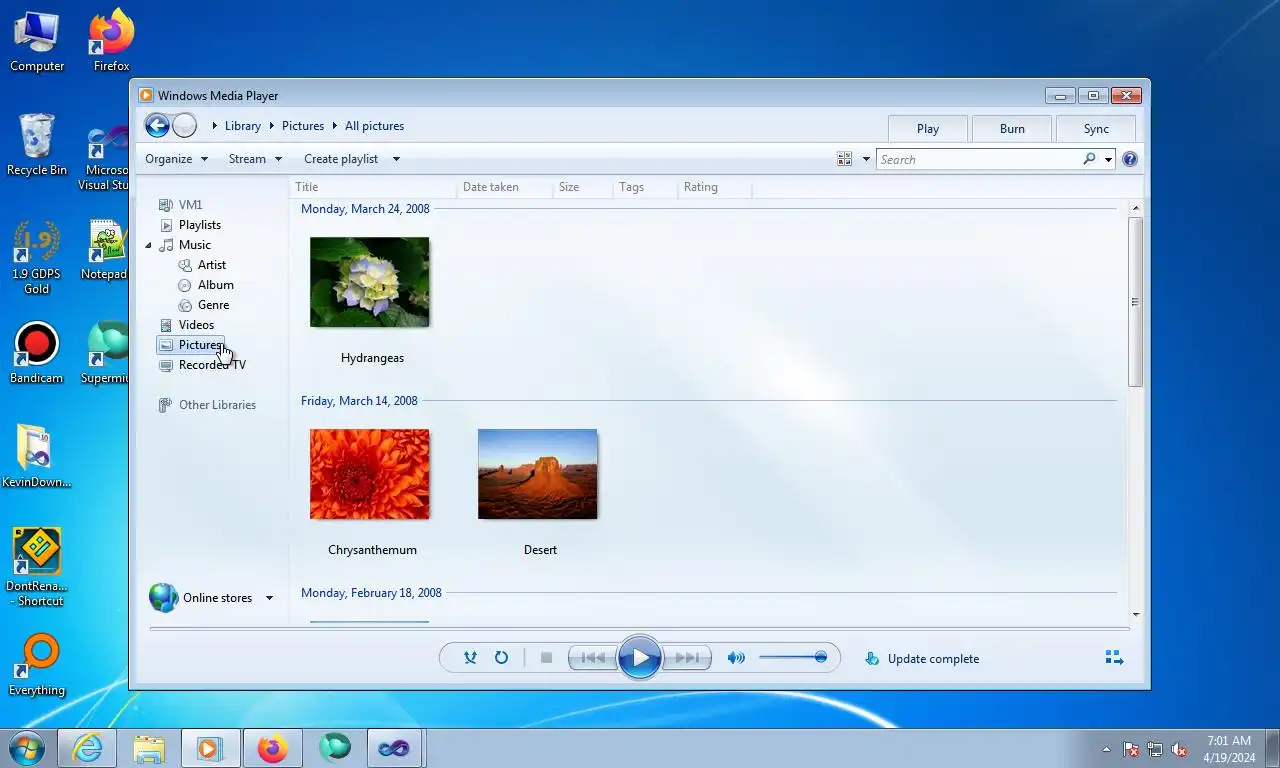Open the Online stores dropdown arrow
Screen dimensions: 1280x768
269,598
